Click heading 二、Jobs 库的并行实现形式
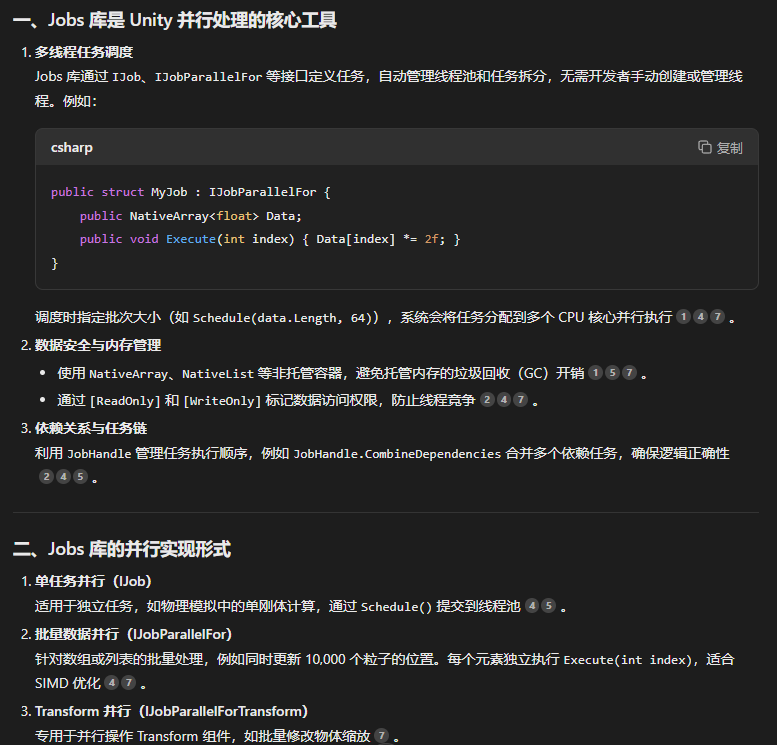 point(122,549)
